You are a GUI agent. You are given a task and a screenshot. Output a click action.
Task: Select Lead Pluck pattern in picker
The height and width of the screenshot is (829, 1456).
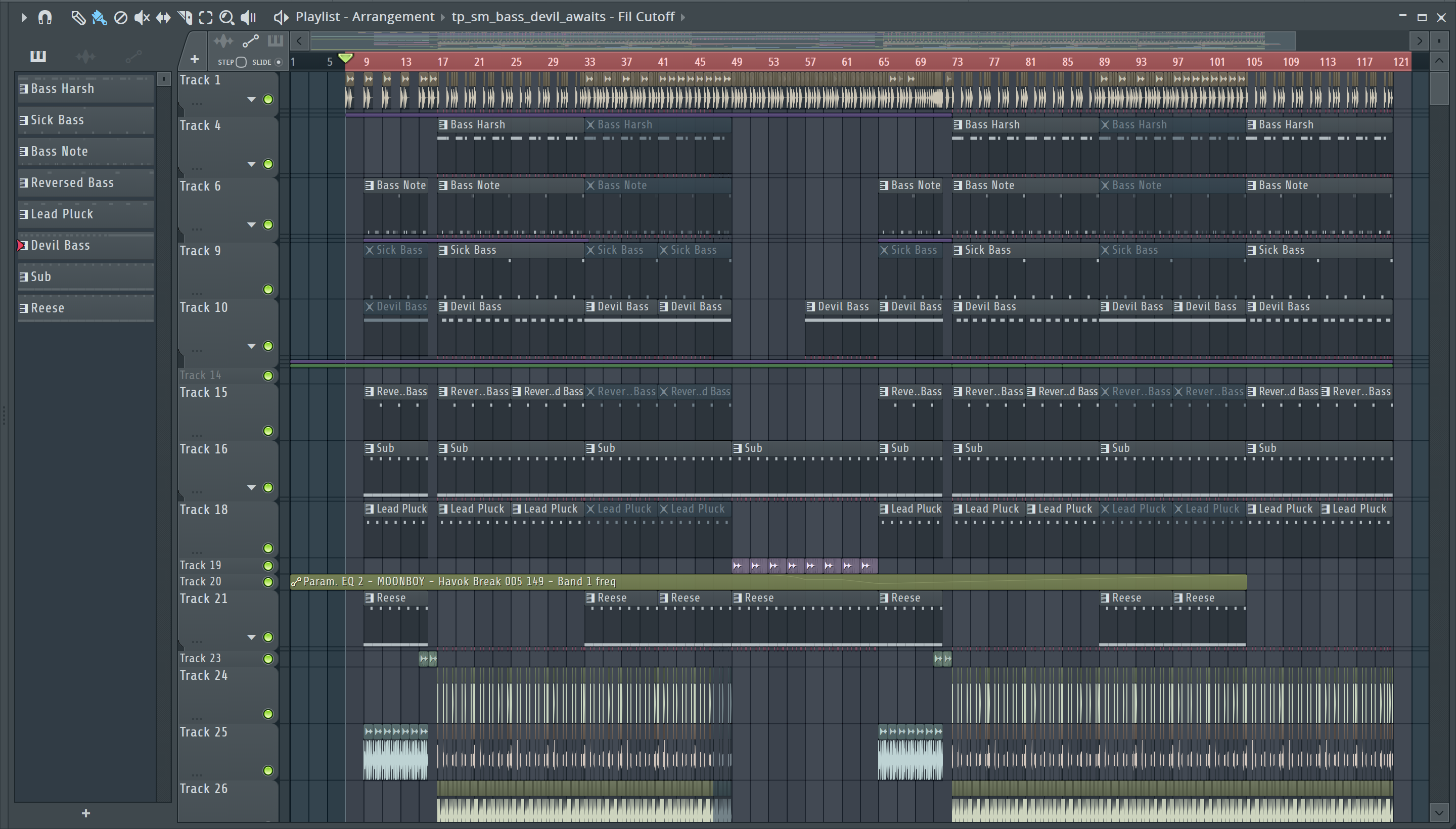click(86, 214)
